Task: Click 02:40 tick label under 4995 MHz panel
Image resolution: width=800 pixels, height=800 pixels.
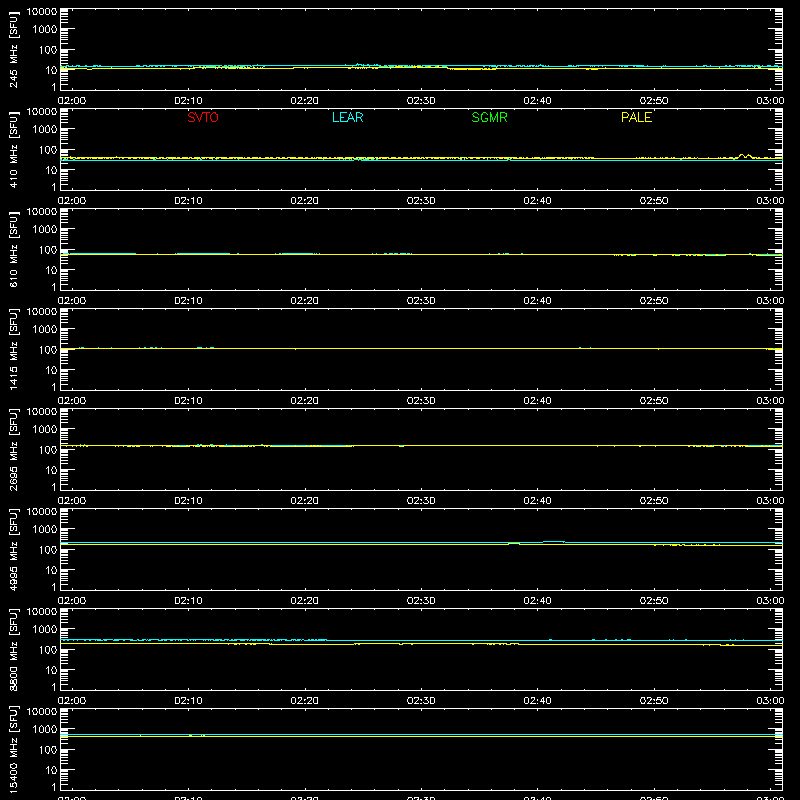Action: point(537,601)
